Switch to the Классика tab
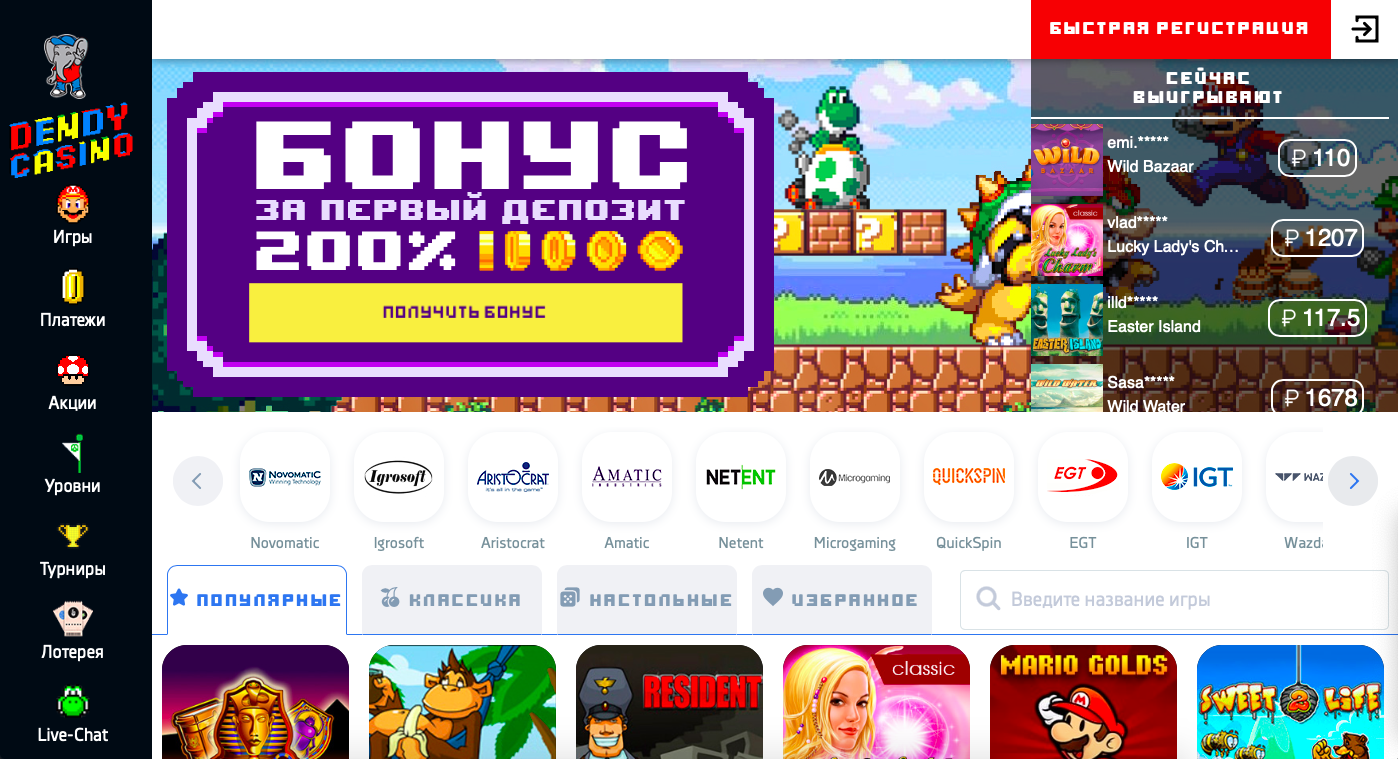 (451, 599)
